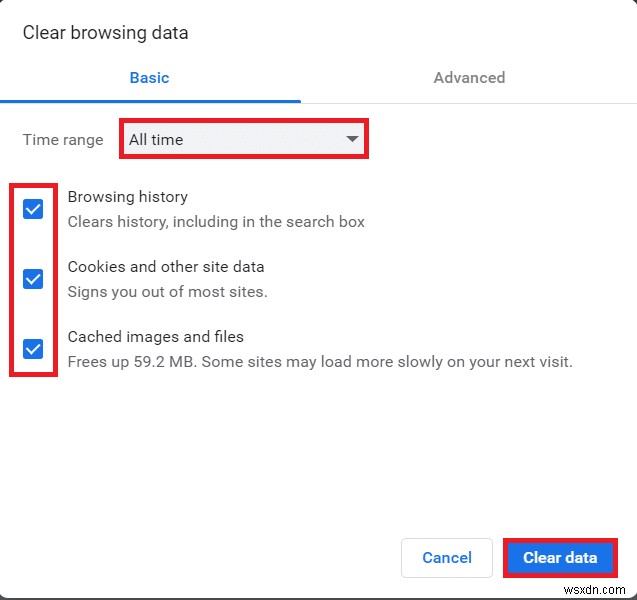Screen dimensions: 637x600
Task: Click the 'Browsing history' label text
Action: [127, 197]
